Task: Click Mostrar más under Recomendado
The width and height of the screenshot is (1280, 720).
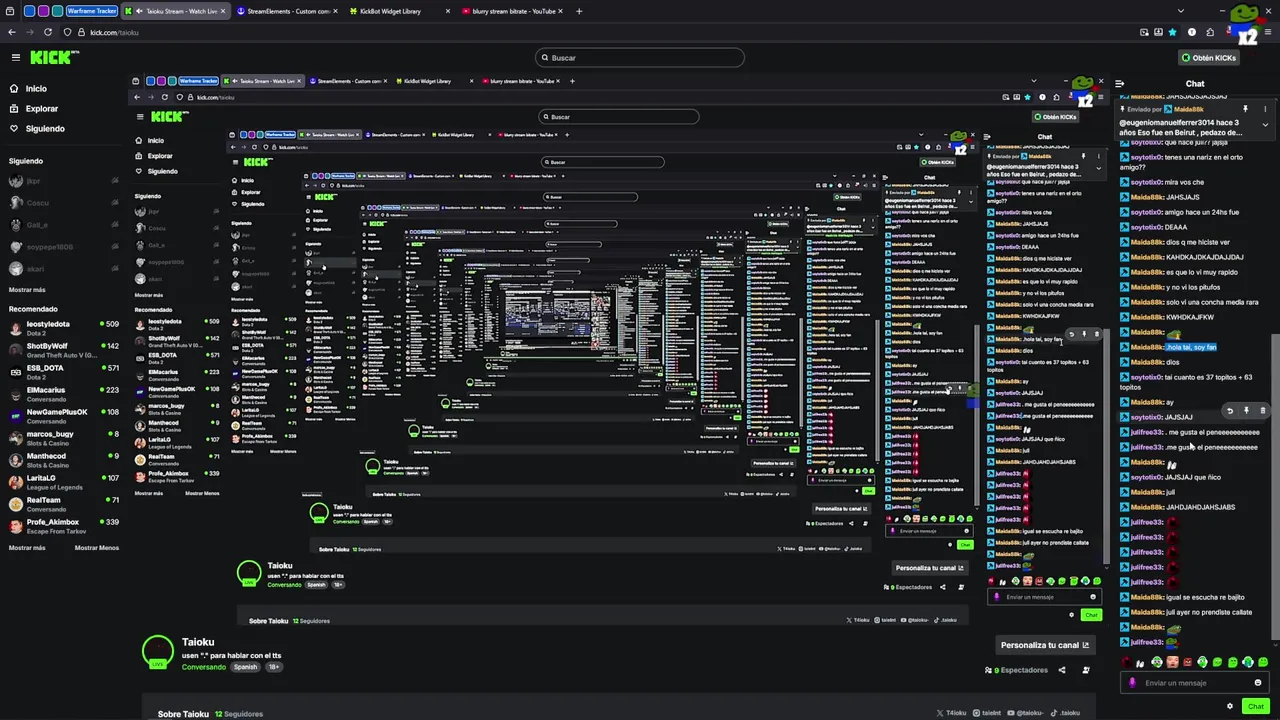Action: [x=27, y=548]
